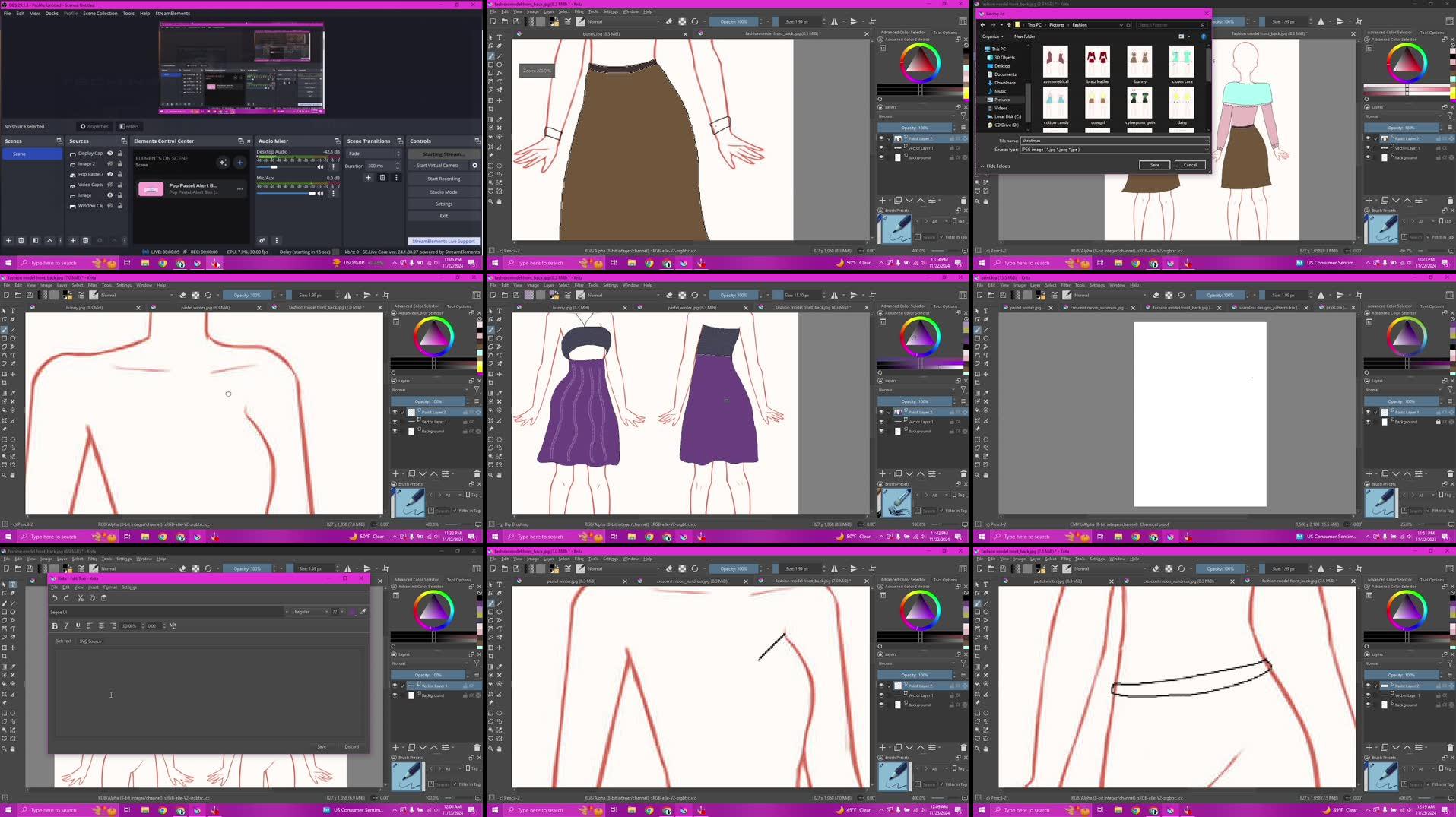Close the Elements Control Center dock in OBS
This screenshot has height=817, width=1456.
[x=249, y=141]
